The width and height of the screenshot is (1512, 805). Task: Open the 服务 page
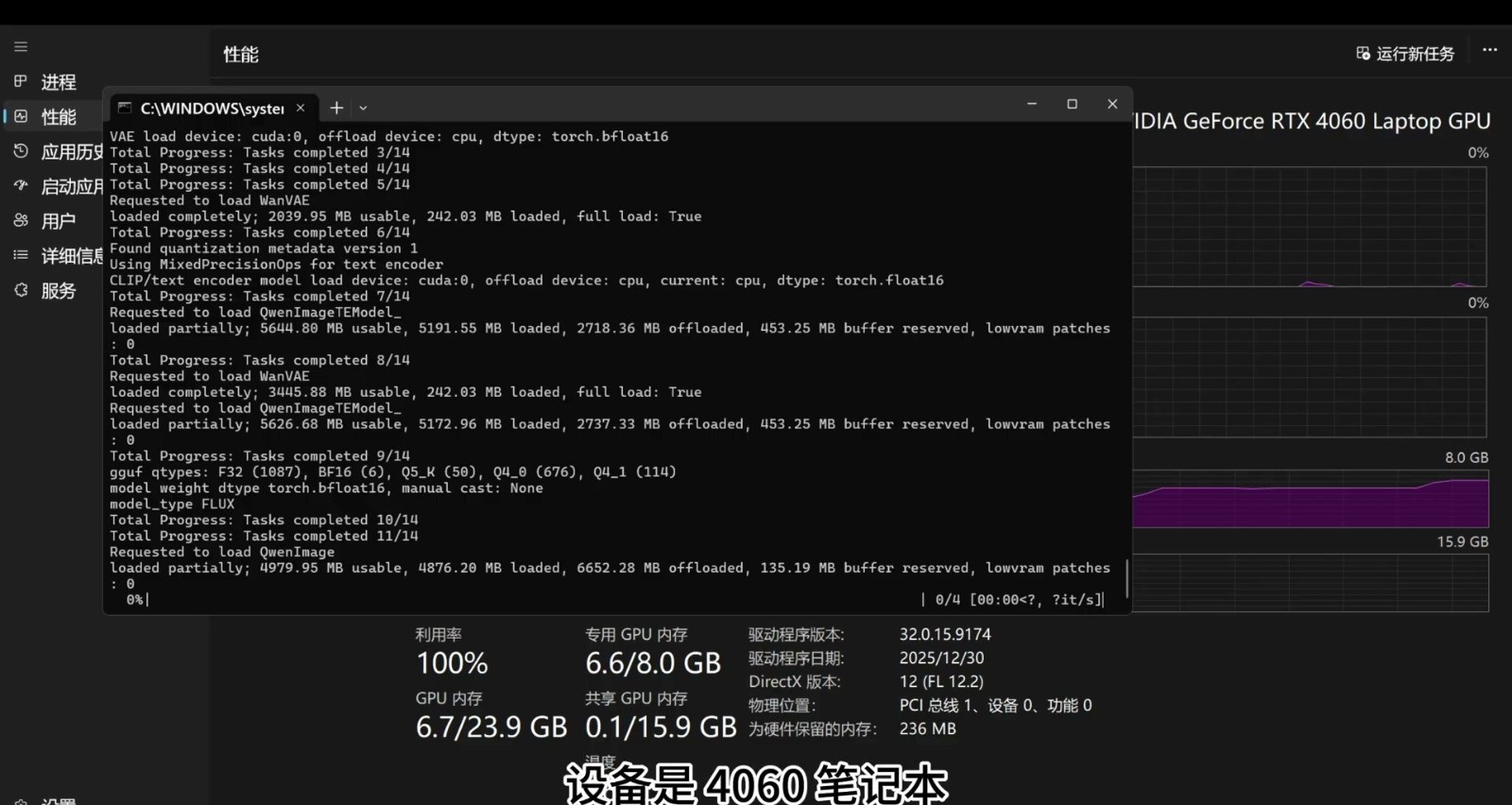[59, 291]
